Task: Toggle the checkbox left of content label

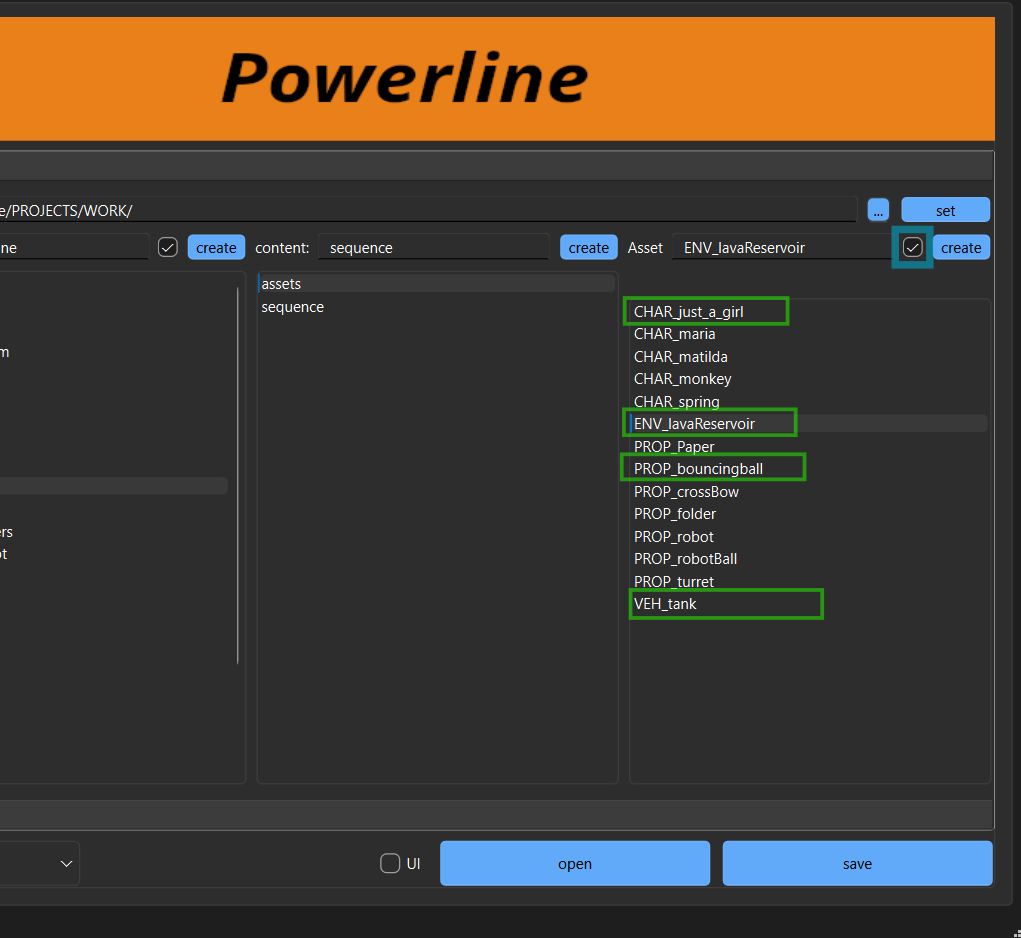Action: pos(168,247)
